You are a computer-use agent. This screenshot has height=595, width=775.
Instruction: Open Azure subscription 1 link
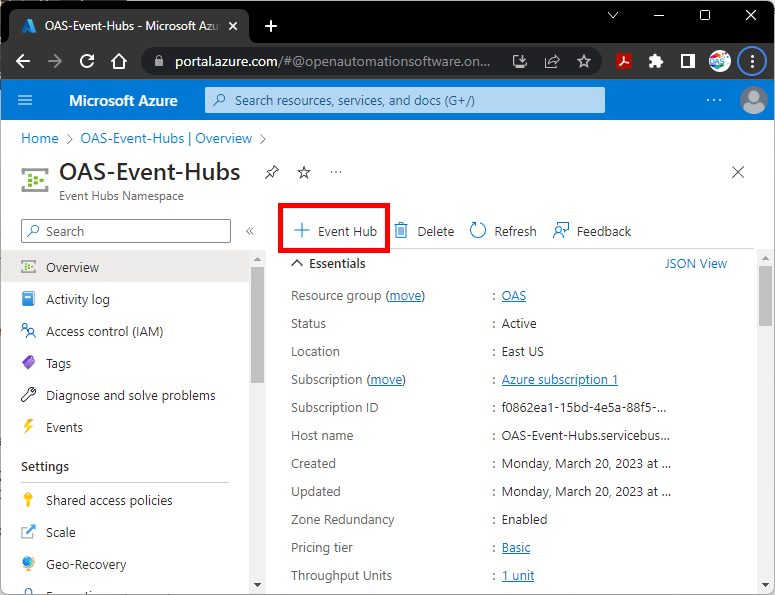click(x=559, y=380)
